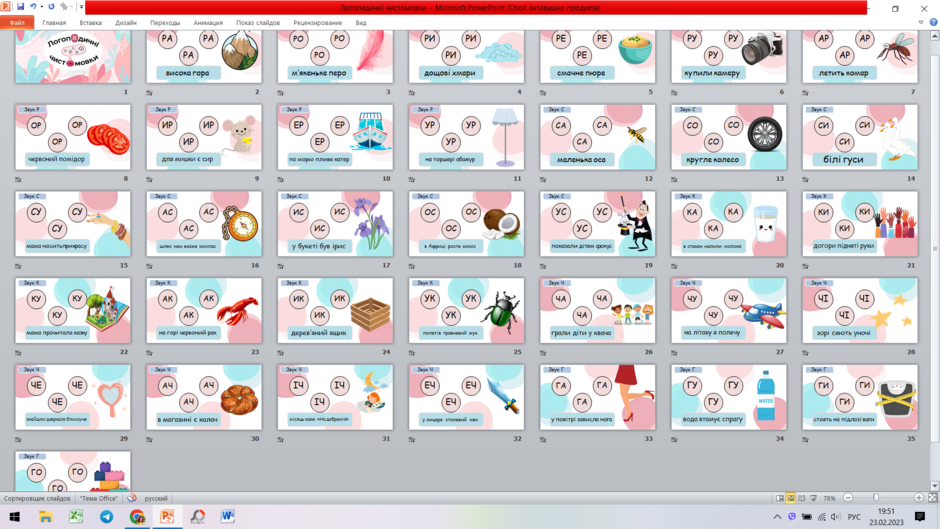Click the Save icon in Quick Access toolbar
This screenshot has width=940, height=529.
(x=20, y=7)
